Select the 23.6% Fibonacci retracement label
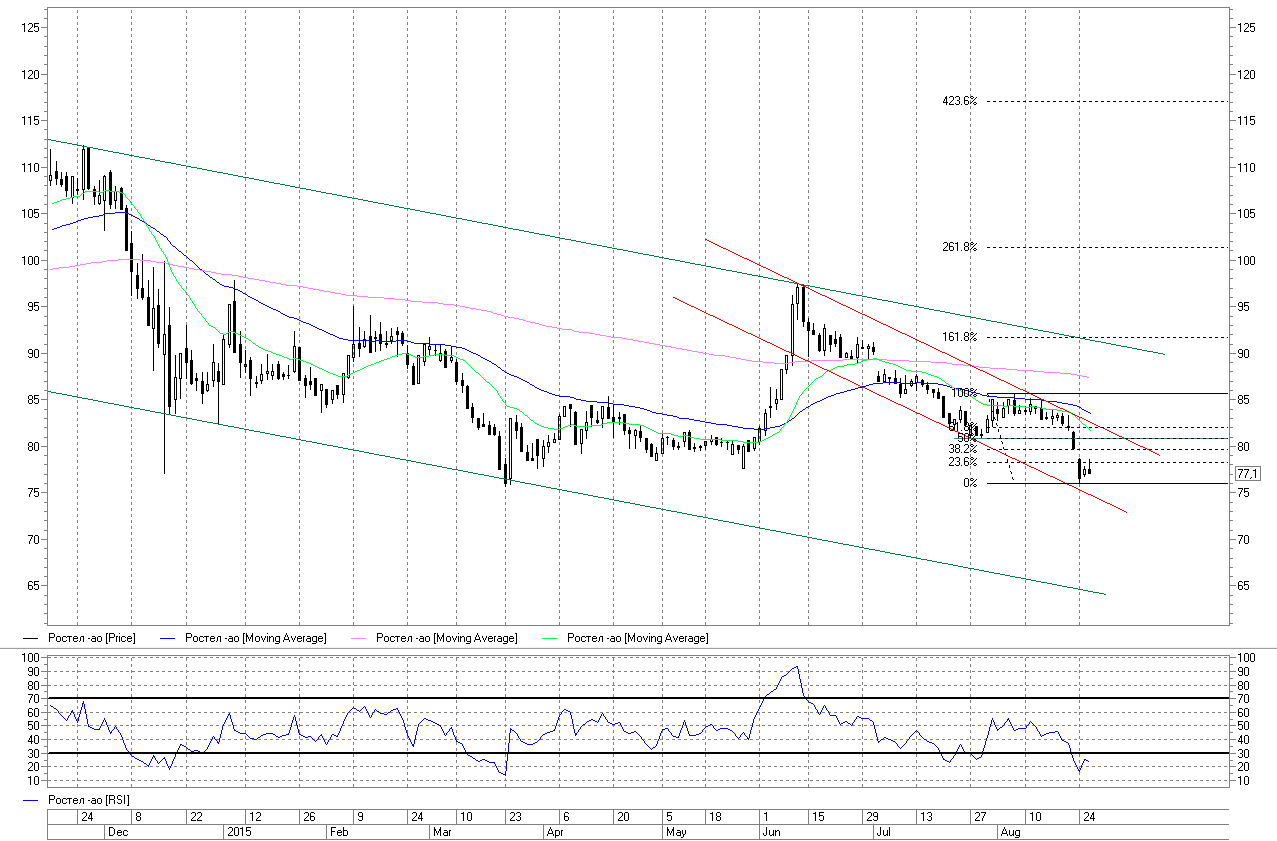 (x=962, y=463)
